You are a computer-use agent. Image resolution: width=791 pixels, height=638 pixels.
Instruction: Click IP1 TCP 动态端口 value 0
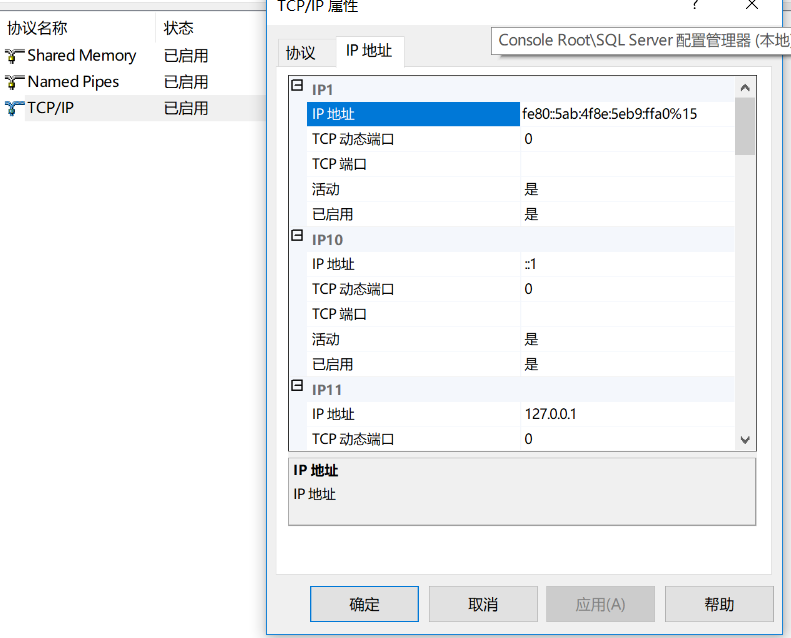pyautogui.click(x=627, y=139)
